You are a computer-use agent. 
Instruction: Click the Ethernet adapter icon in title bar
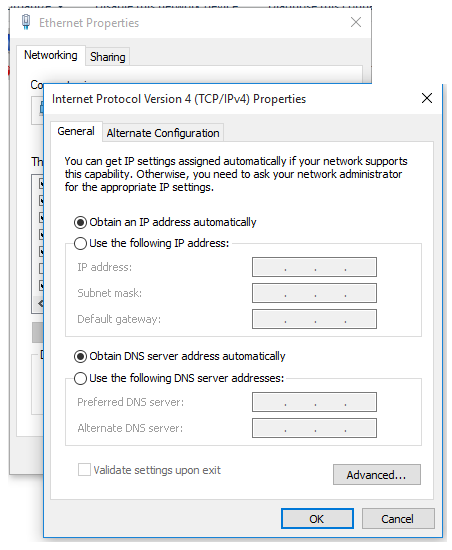click(26, 22)
